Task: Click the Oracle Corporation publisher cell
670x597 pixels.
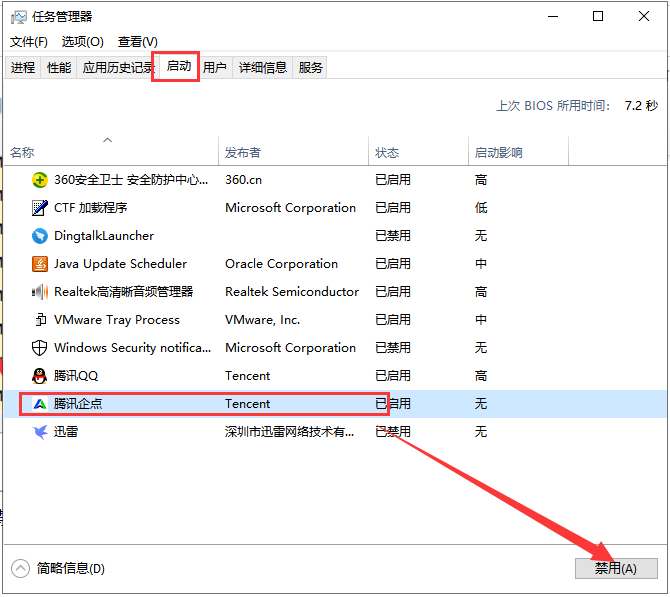Action: 281,264
